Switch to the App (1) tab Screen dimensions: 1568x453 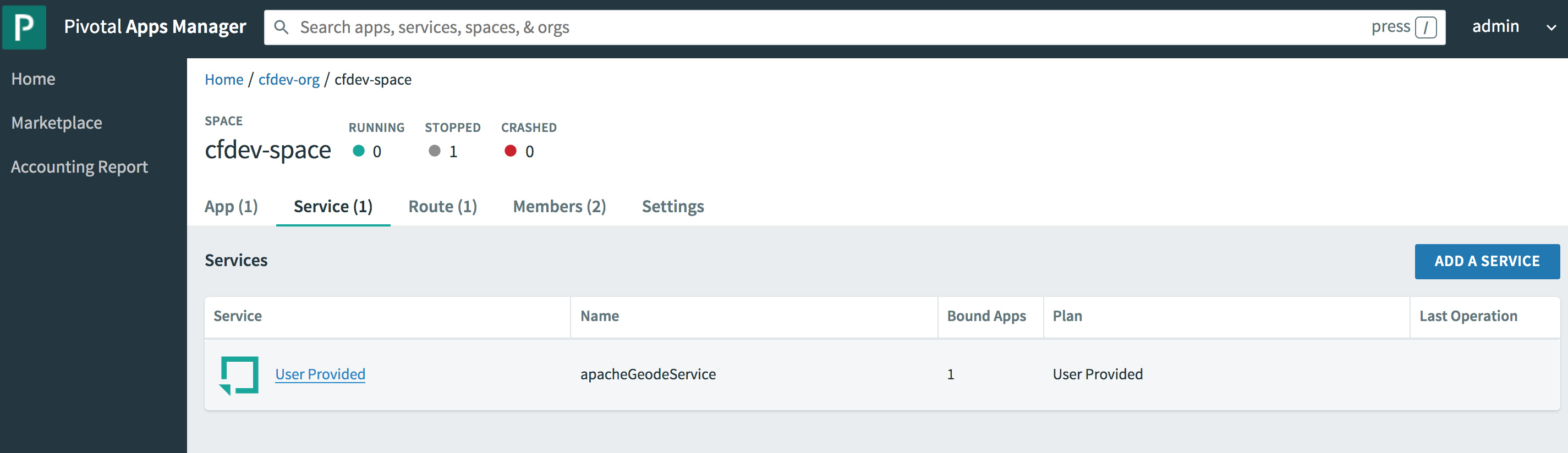231,207
